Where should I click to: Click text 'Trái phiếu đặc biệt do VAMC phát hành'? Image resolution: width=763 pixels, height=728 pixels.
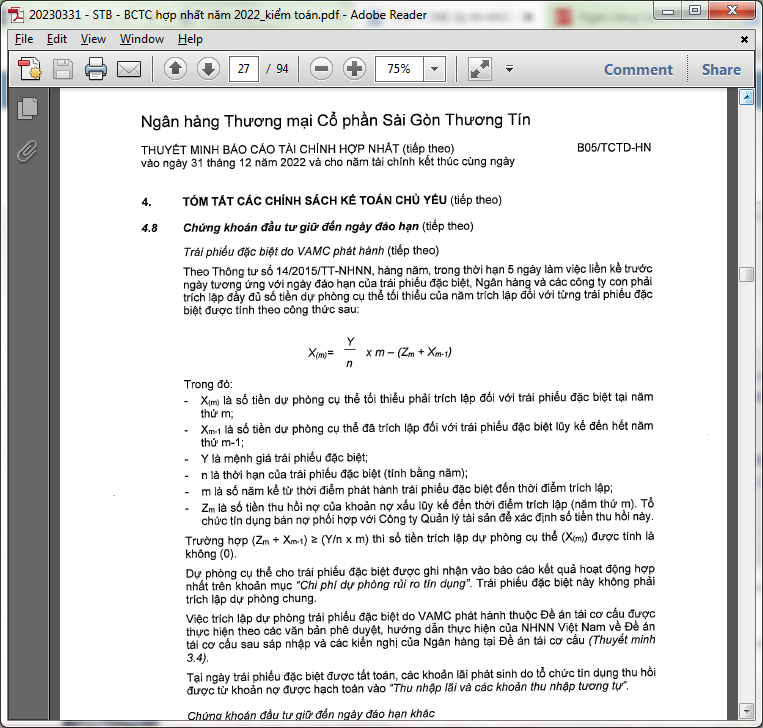point(284,251)
